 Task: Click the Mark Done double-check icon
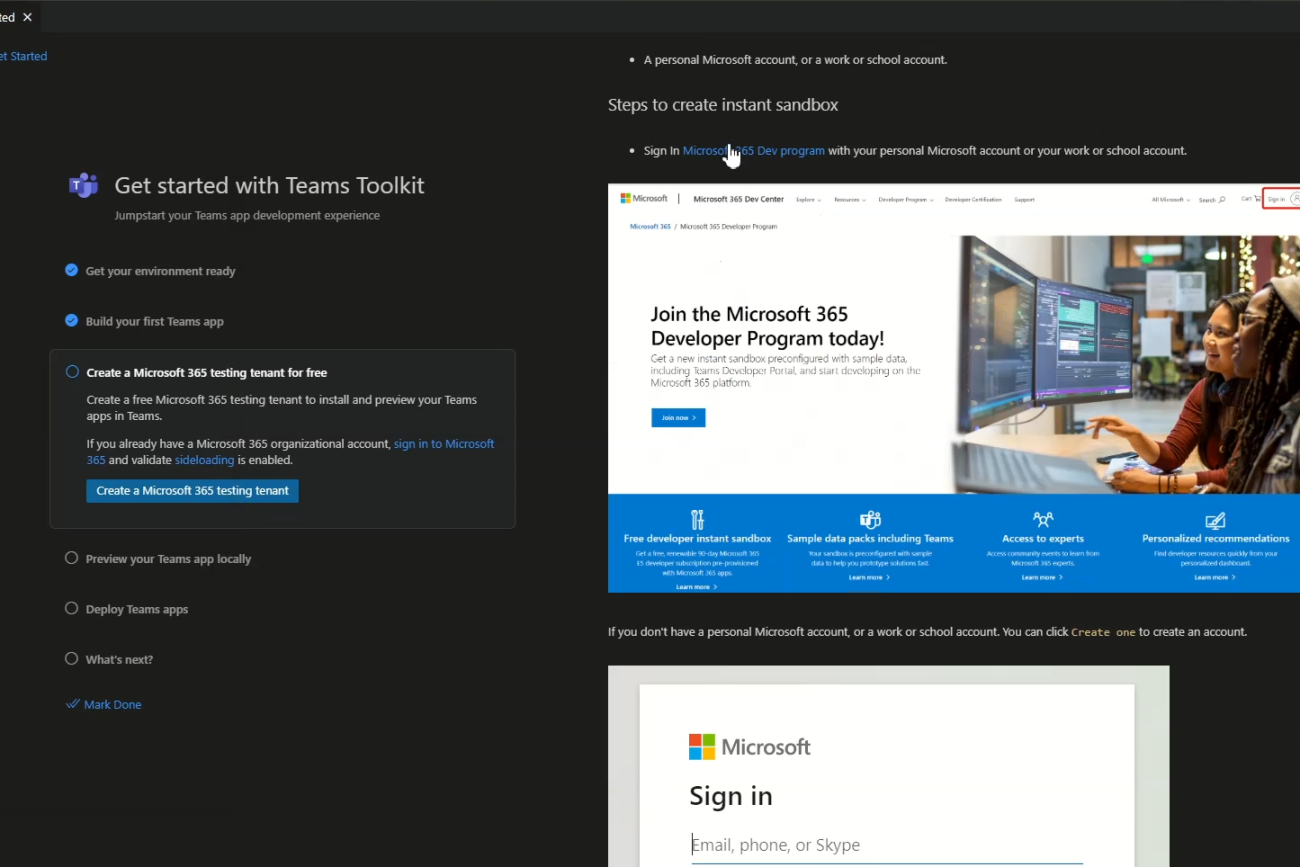click(x=72, y=704)
